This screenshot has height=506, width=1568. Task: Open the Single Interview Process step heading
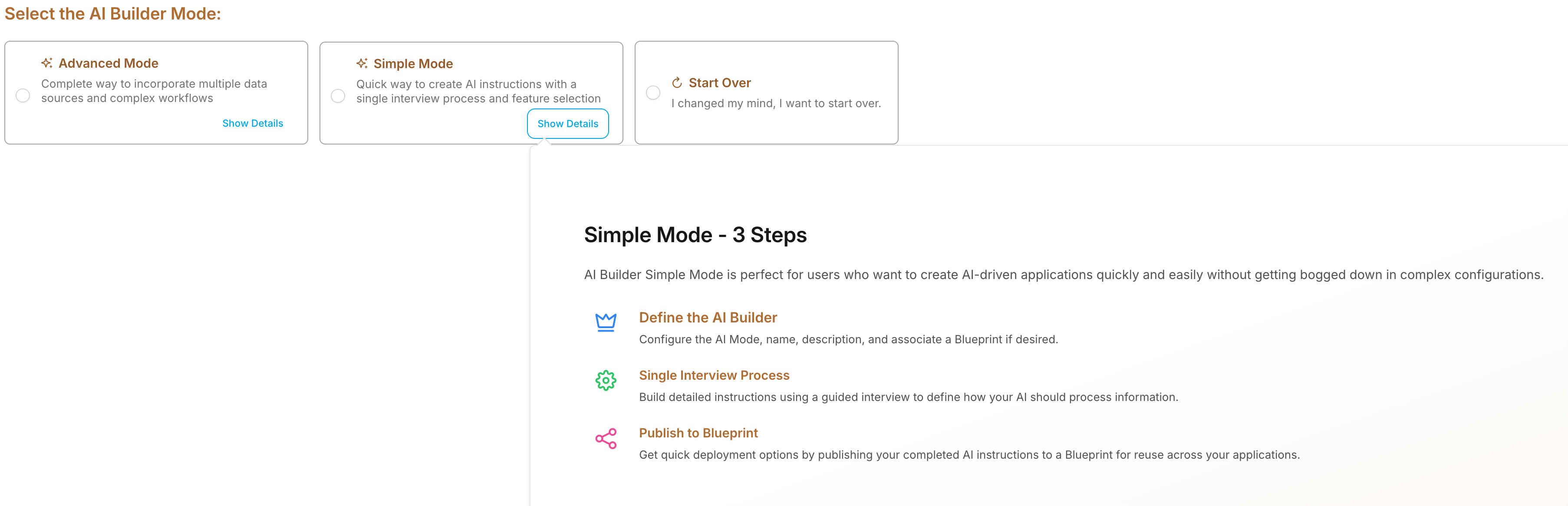click(714, 375)
